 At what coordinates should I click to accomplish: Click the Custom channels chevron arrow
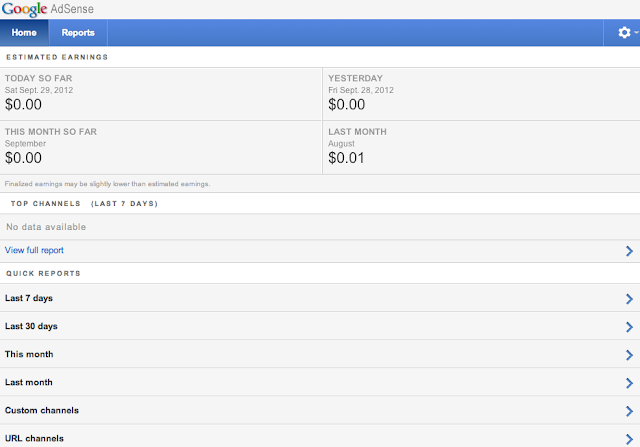[x=629, y=410]
